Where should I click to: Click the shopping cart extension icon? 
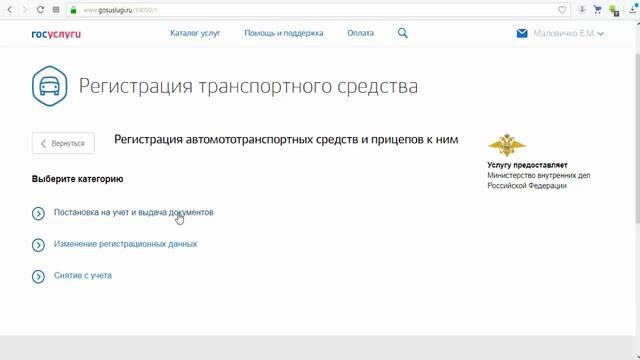click(598, 9)
